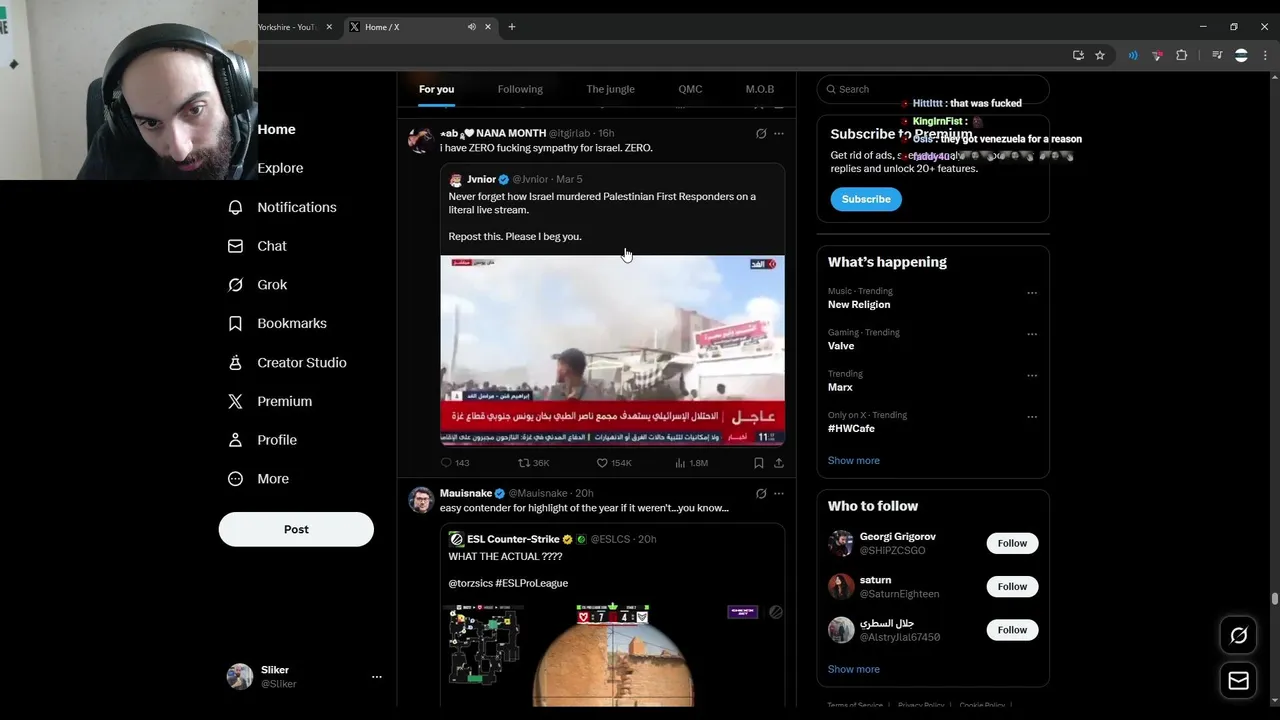Switch to QMC tab
Viewport: 1280px width, 720px height.
[690, 89]
